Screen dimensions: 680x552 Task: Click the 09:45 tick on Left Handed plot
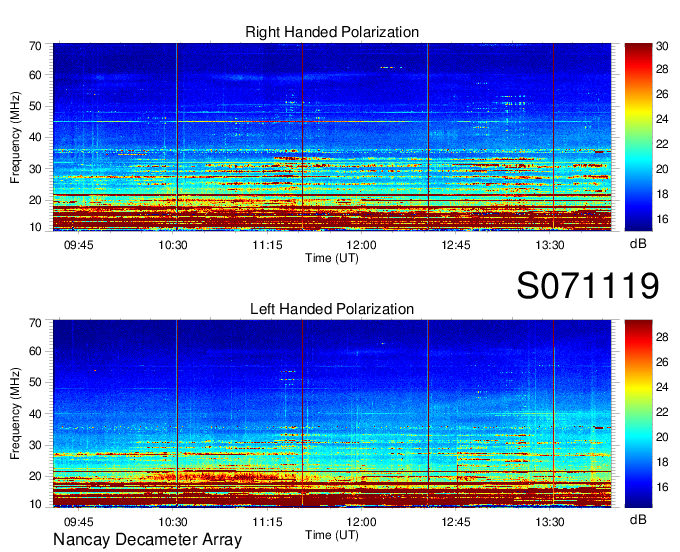coord(78,522)
